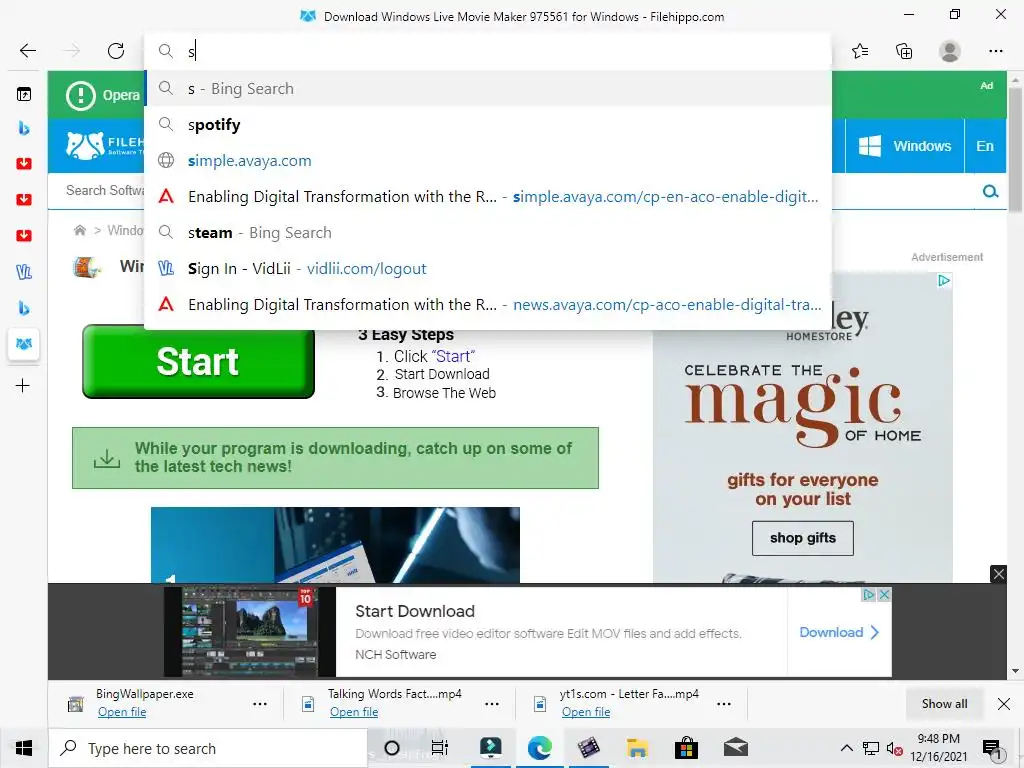Open the En language selector

tap(985, 146)
